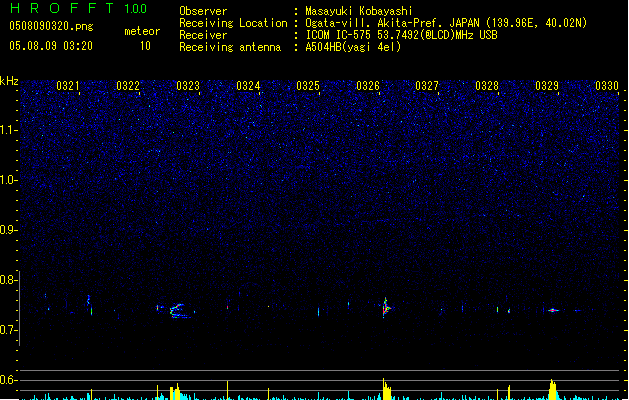
Task: Click the 0.6 frequency axis label
Action: point(8,380)
